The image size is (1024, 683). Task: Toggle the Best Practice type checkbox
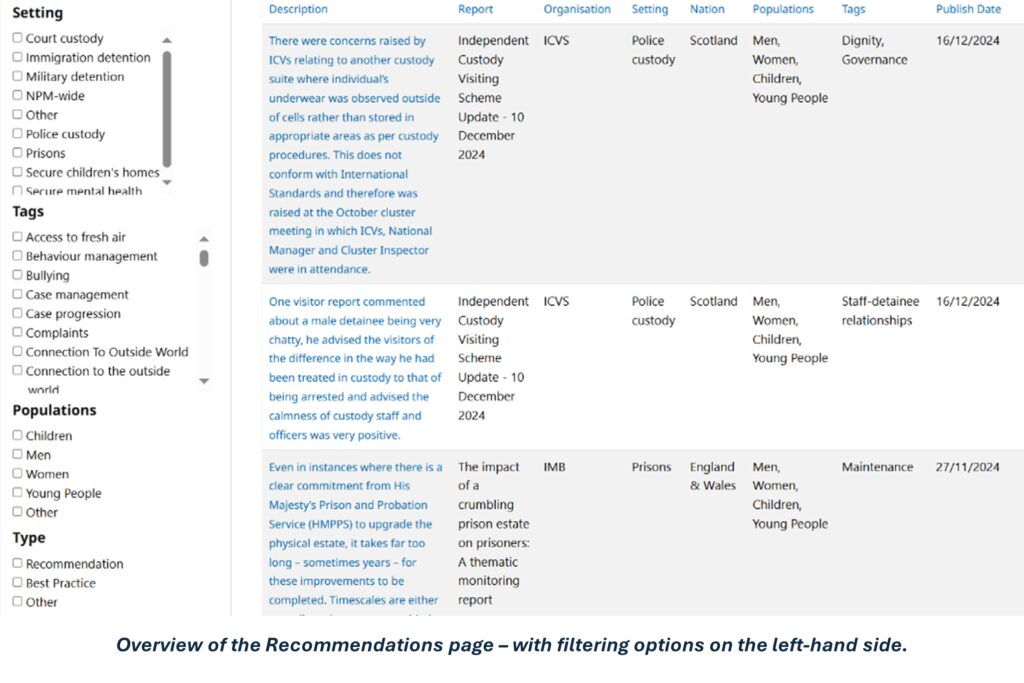pos(18,583)
